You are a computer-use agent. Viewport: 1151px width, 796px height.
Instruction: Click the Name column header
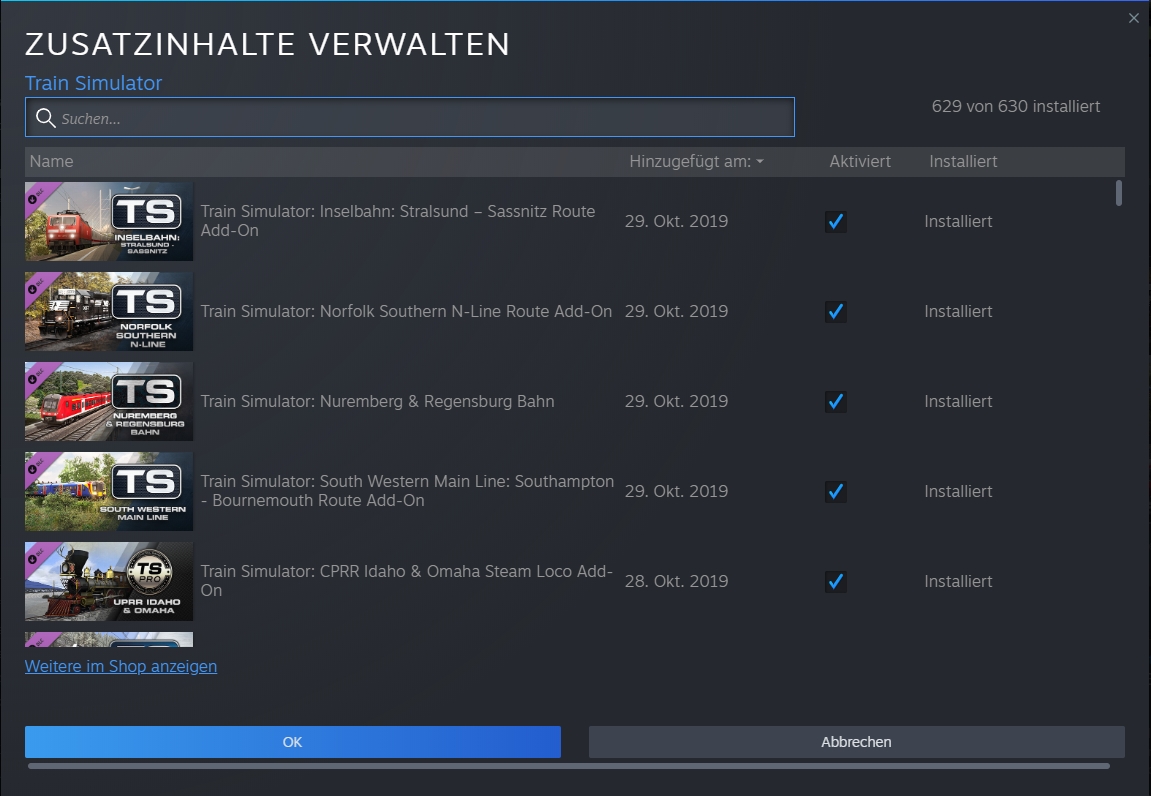[x=51, y=162]
